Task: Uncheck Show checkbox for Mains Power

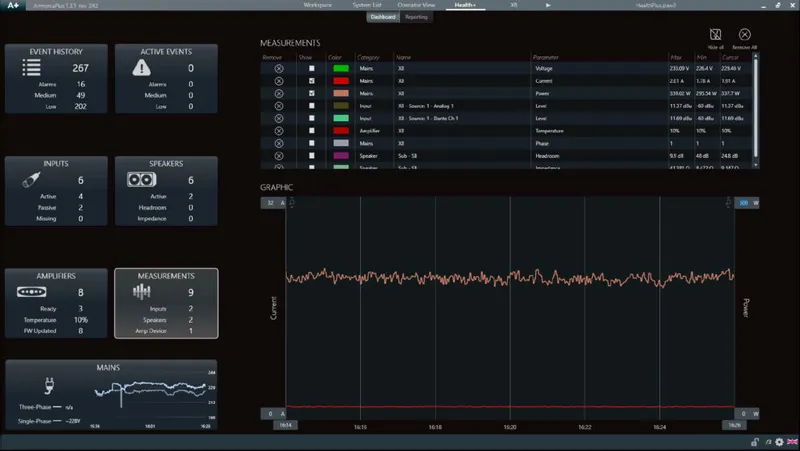Action: [312, 93]
